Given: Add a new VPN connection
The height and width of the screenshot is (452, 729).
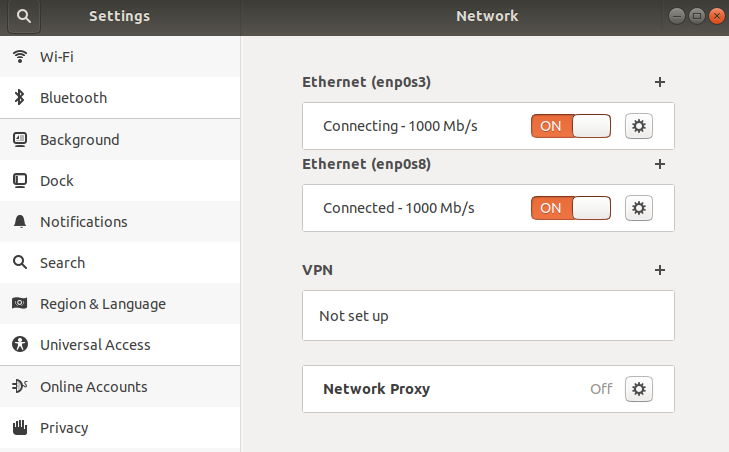Looking at the screenshot, I should [x=660, y=270].
